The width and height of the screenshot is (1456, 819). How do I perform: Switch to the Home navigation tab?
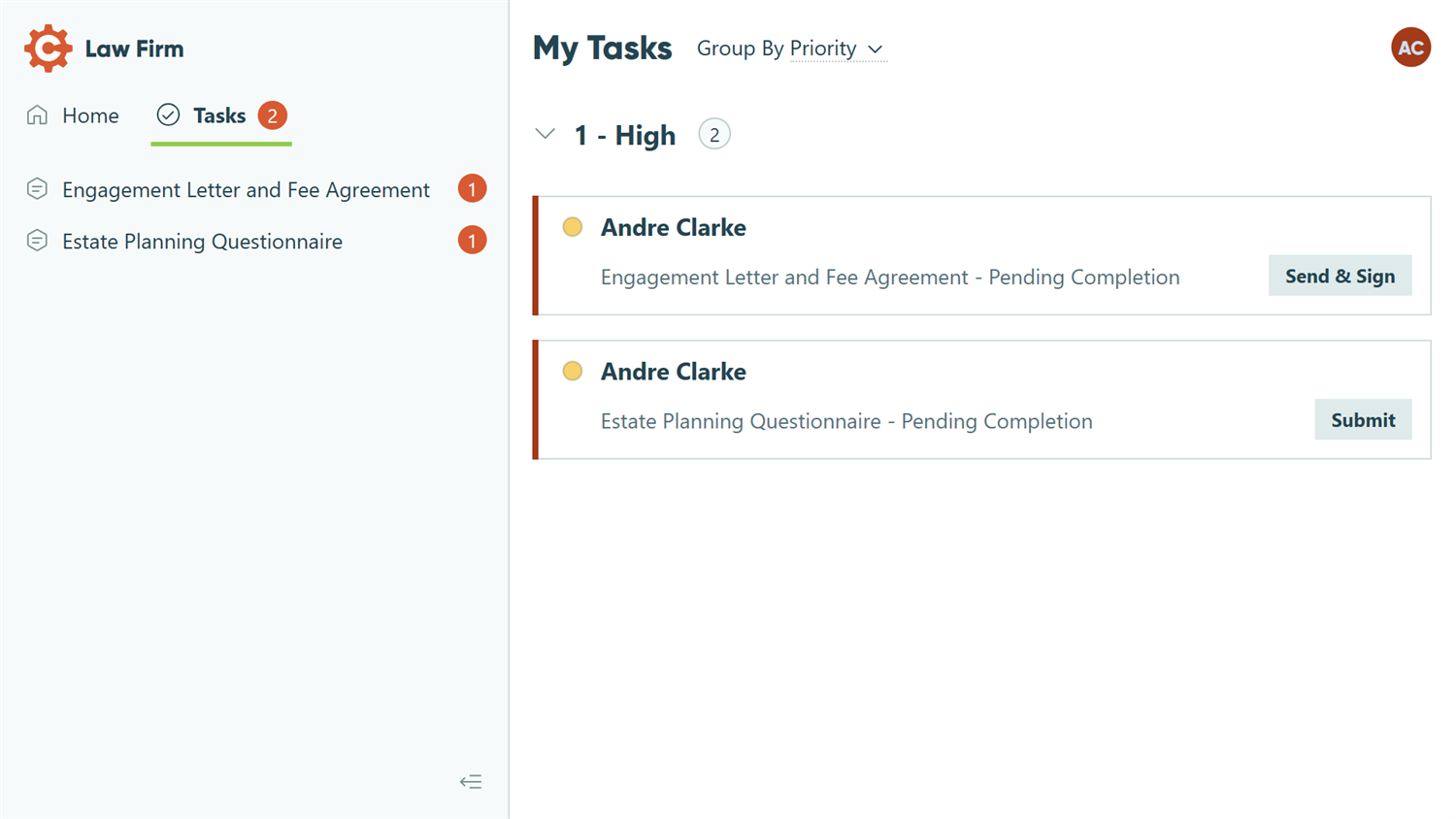pos(90,115)
